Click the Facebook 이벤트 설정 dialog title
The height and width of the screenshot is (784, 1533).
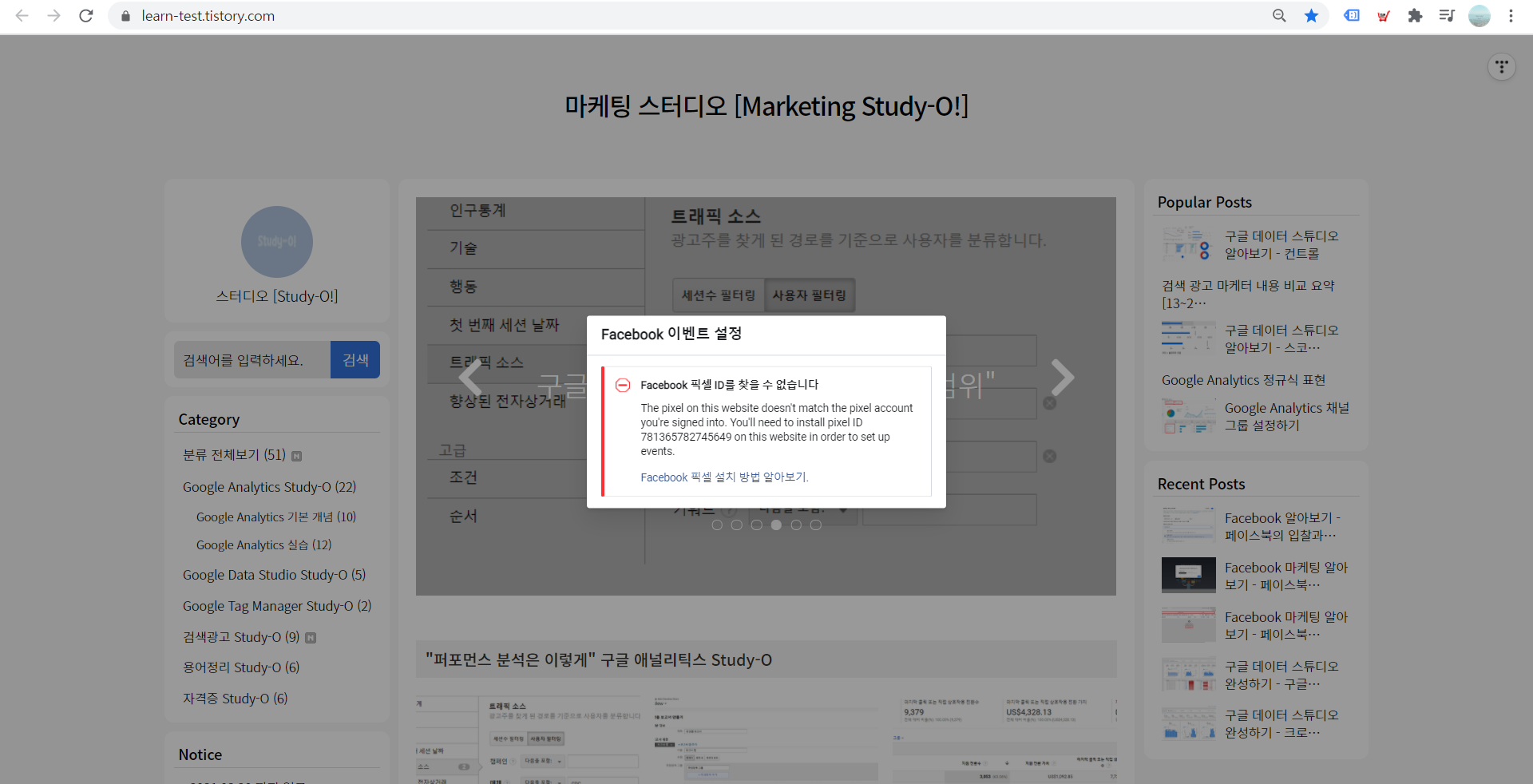(x=671, y=335)
